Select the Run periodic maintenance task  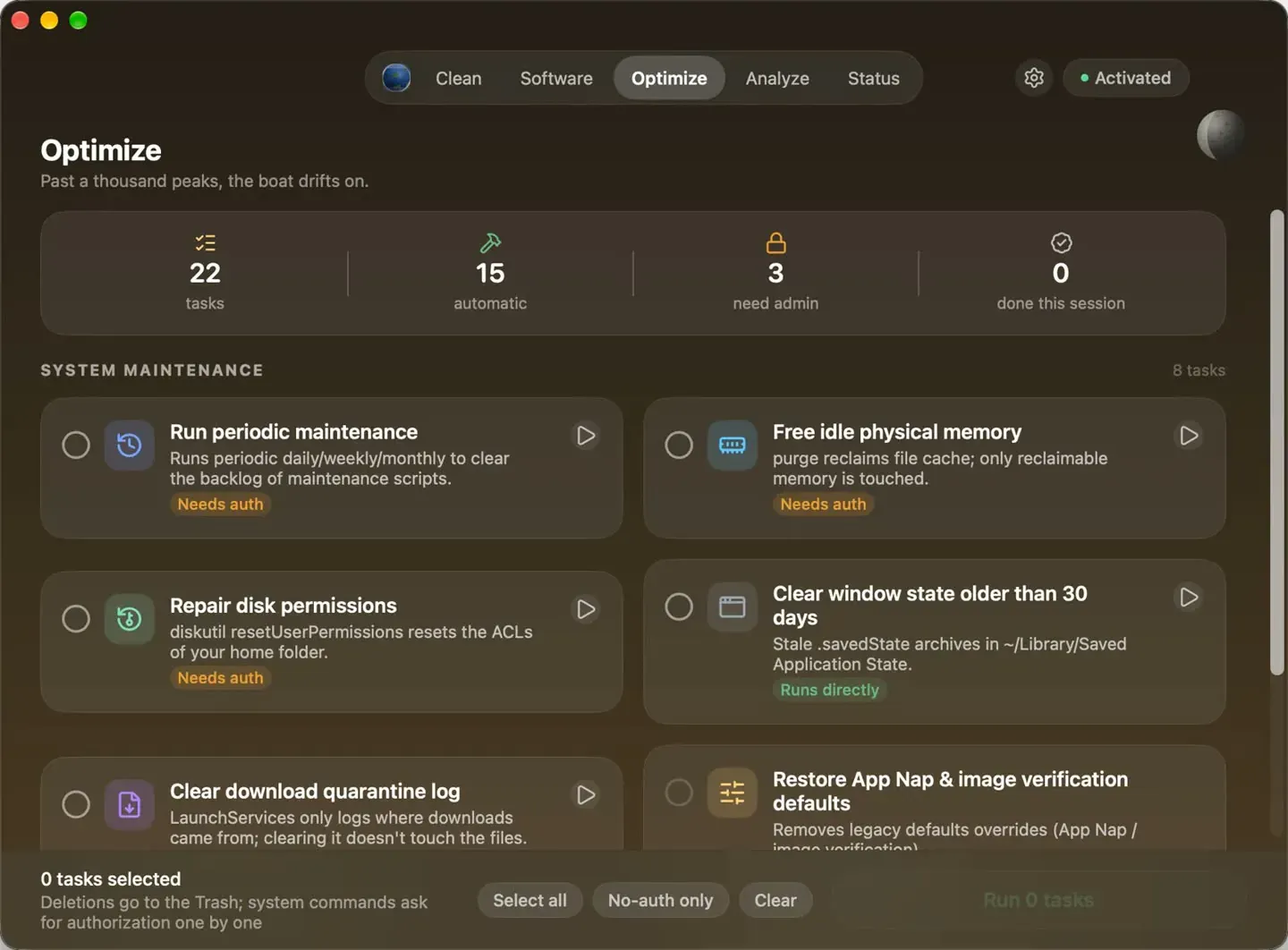click(76, 445)
